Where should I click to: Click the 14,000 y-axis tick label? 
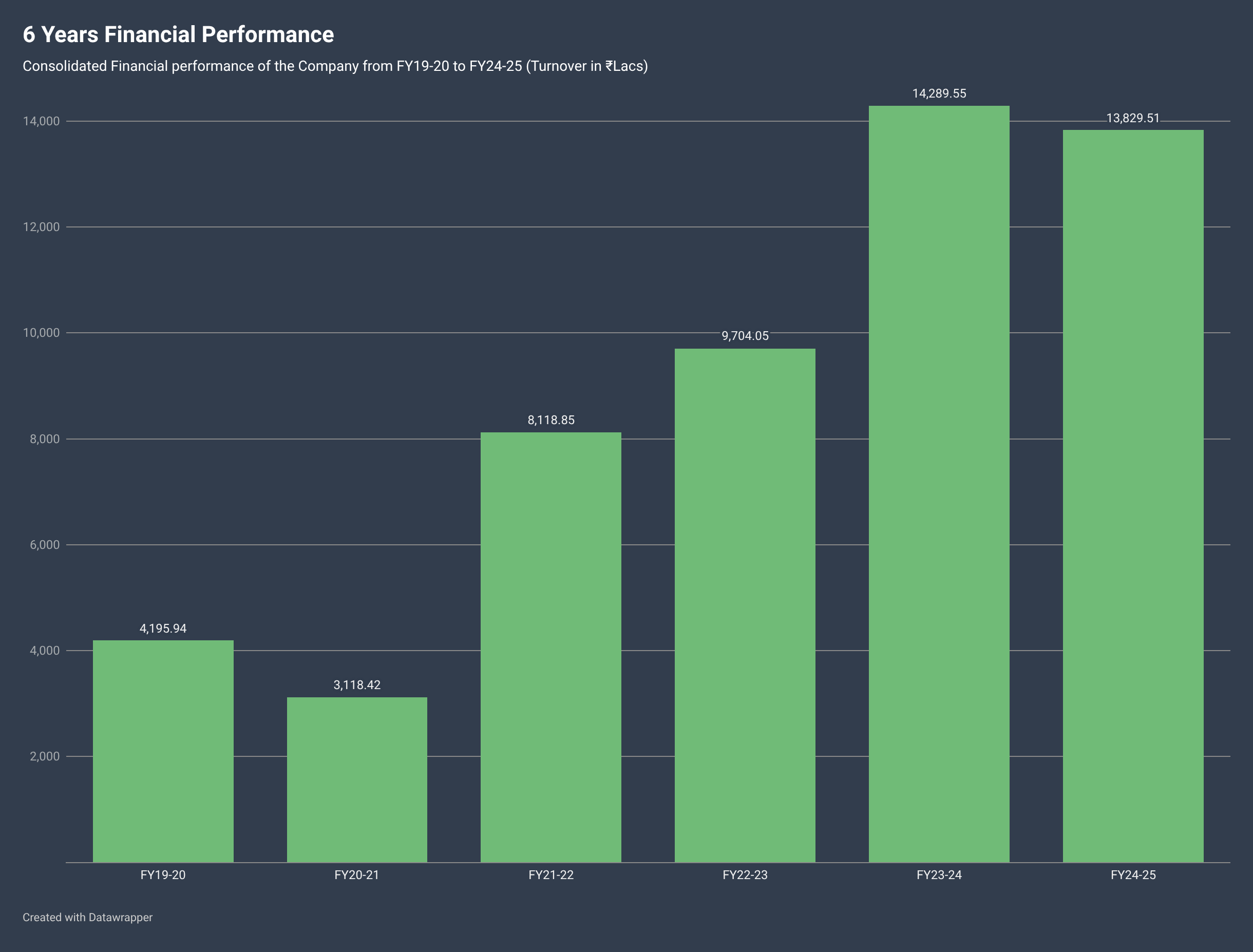tap(41, 121)
